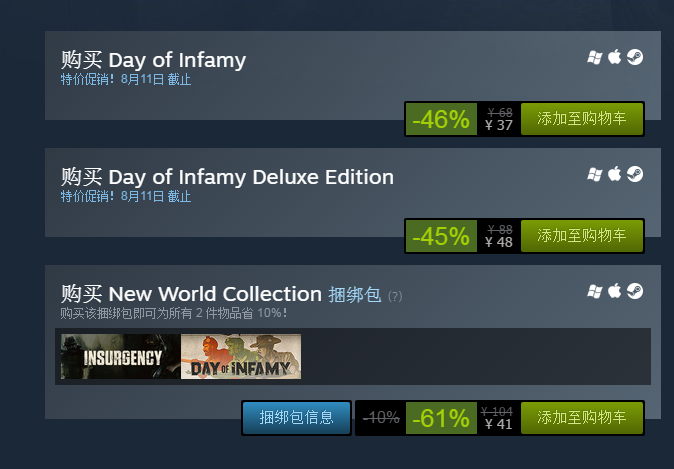The width and height of the screenshot is (674, 469).
Task: Add New World Collection bundle to cart
Action: click(x=582, y=417)
